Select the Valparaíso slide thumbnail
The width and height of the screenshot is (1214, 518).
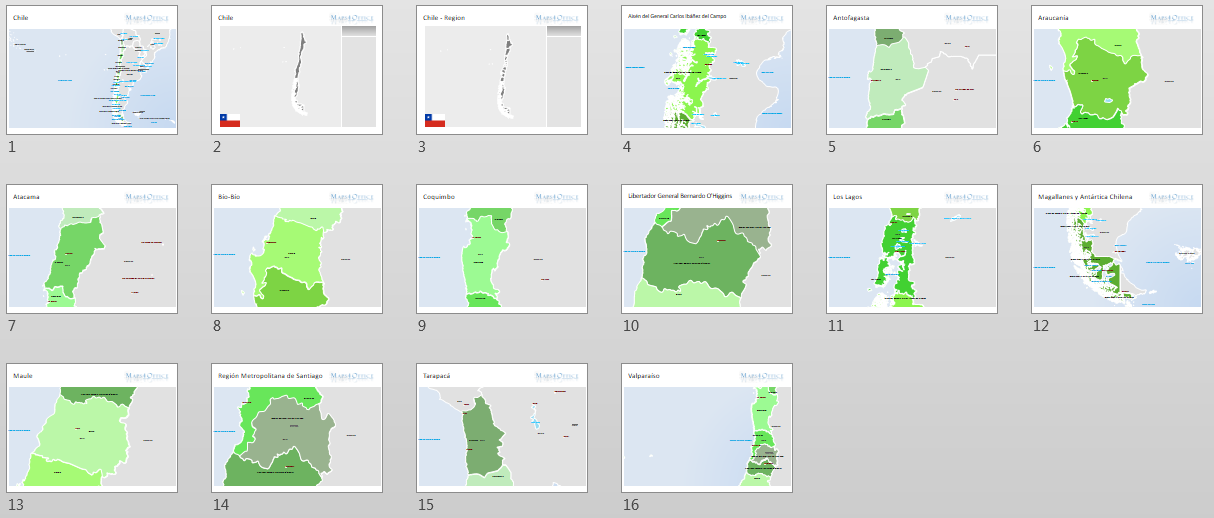(x=707, y=428)
